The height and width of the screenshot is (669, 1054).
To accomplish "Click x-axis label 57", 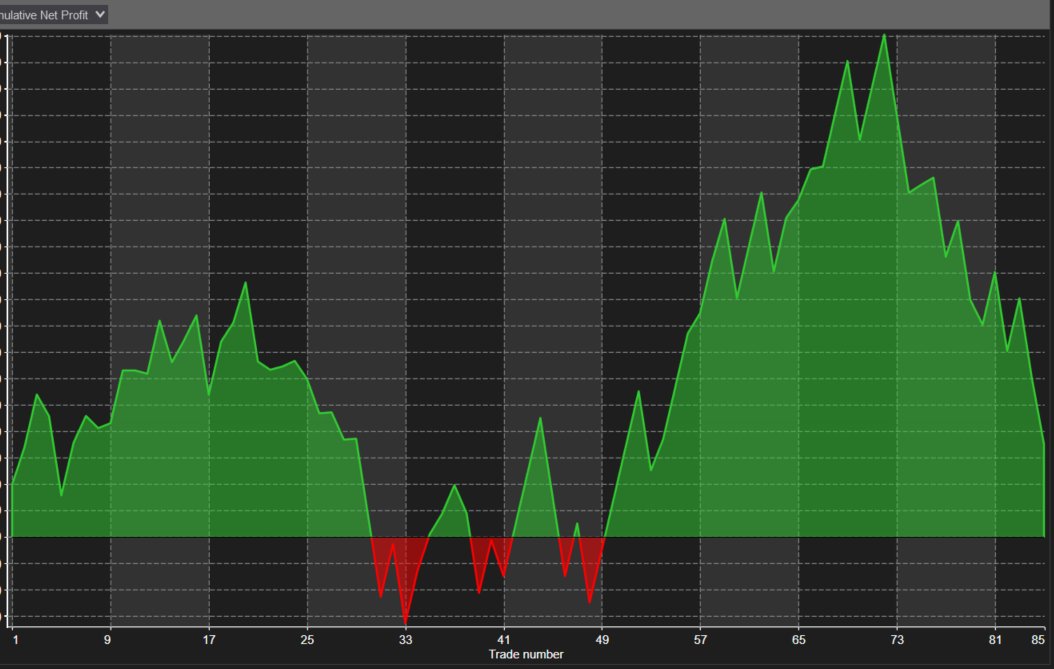I will (x=700, y=639).
